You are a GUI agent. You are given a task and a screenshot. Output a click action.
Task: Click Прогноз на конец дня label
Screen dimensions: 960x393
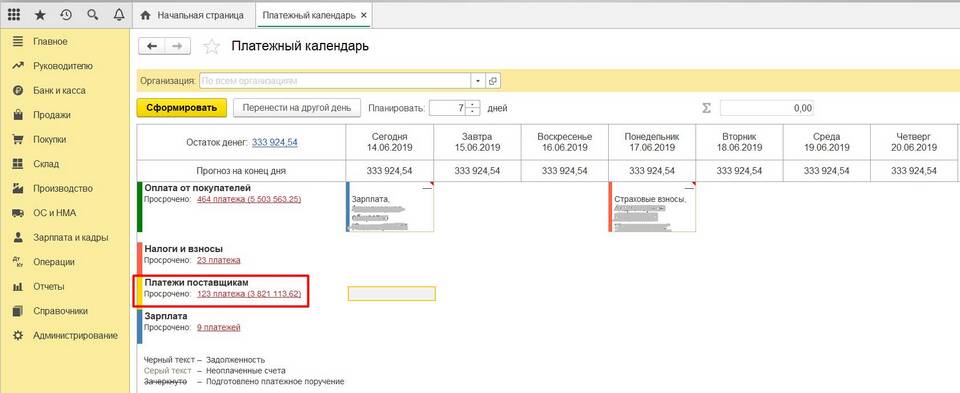tap(241, 171)
